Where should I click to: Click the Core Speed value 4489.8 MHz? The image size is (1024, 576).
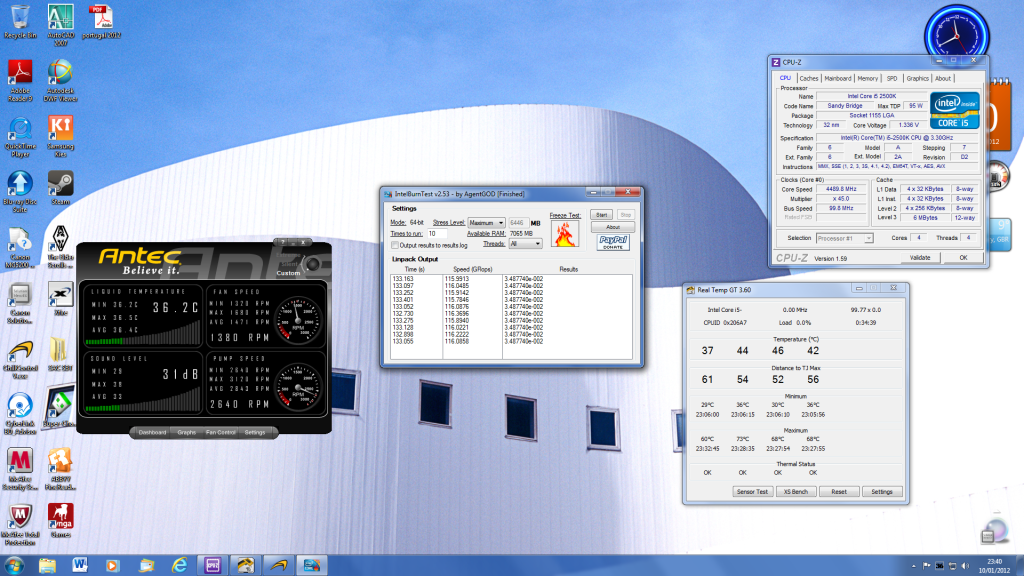tap(841, 189)
